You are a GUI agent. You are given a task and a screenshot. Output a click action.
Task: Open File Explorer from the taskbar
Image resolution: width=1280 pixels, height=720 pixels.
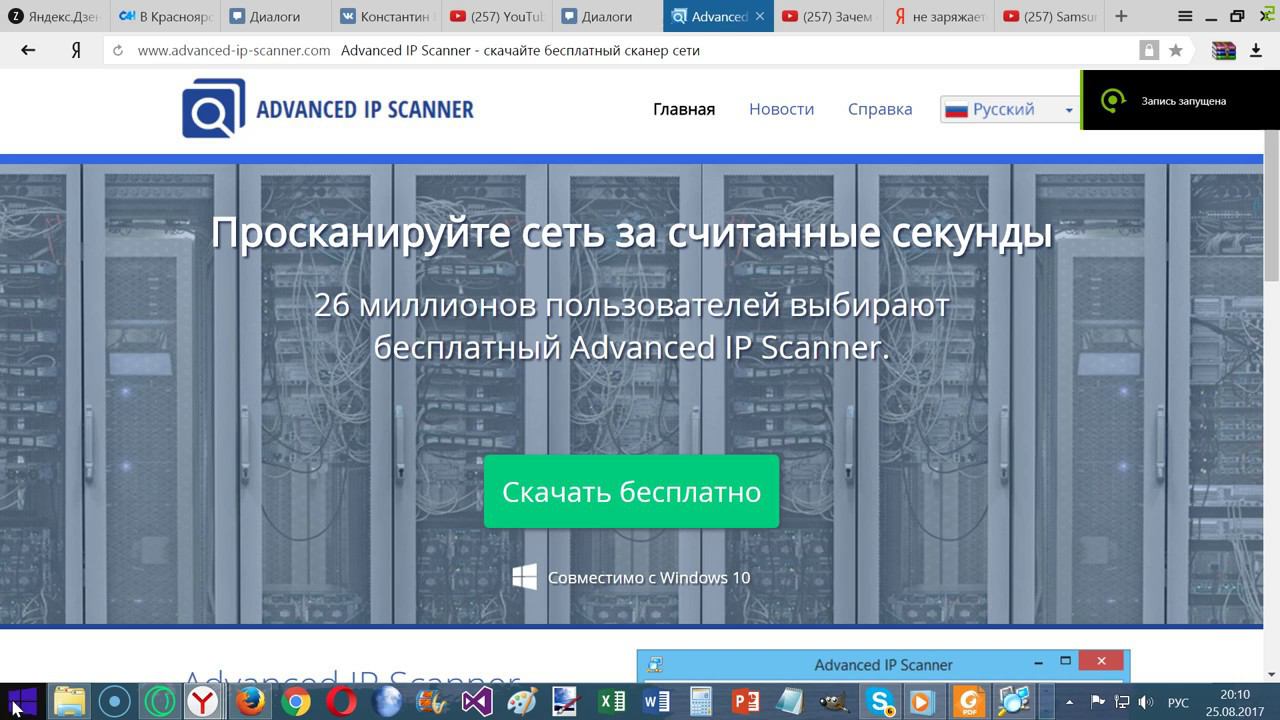pyautogui.click(x=69, y=701)
